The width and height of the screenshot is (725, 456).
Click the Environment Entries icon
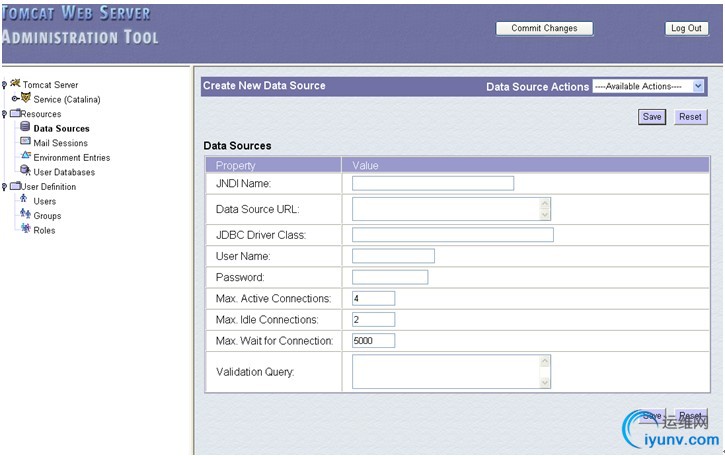click(x=26, y=155)
